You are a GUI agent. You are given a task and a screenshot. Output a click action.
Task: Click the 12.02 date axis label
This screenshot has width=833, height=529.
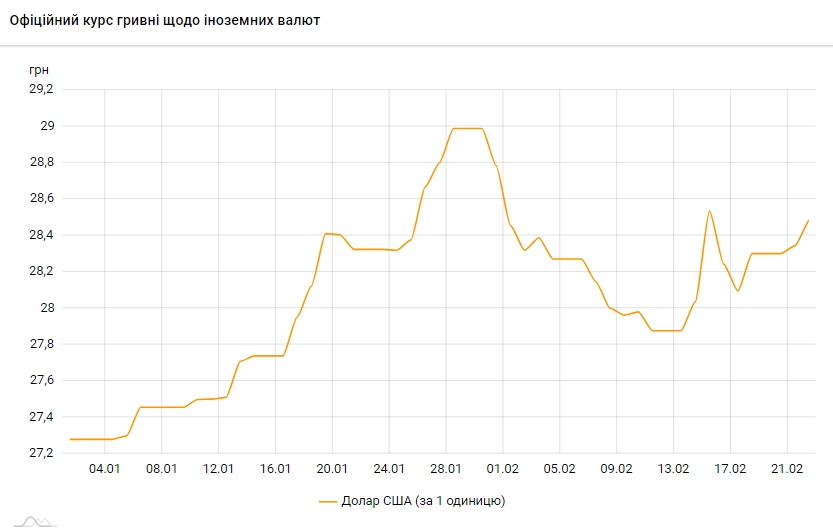[219, 468]
